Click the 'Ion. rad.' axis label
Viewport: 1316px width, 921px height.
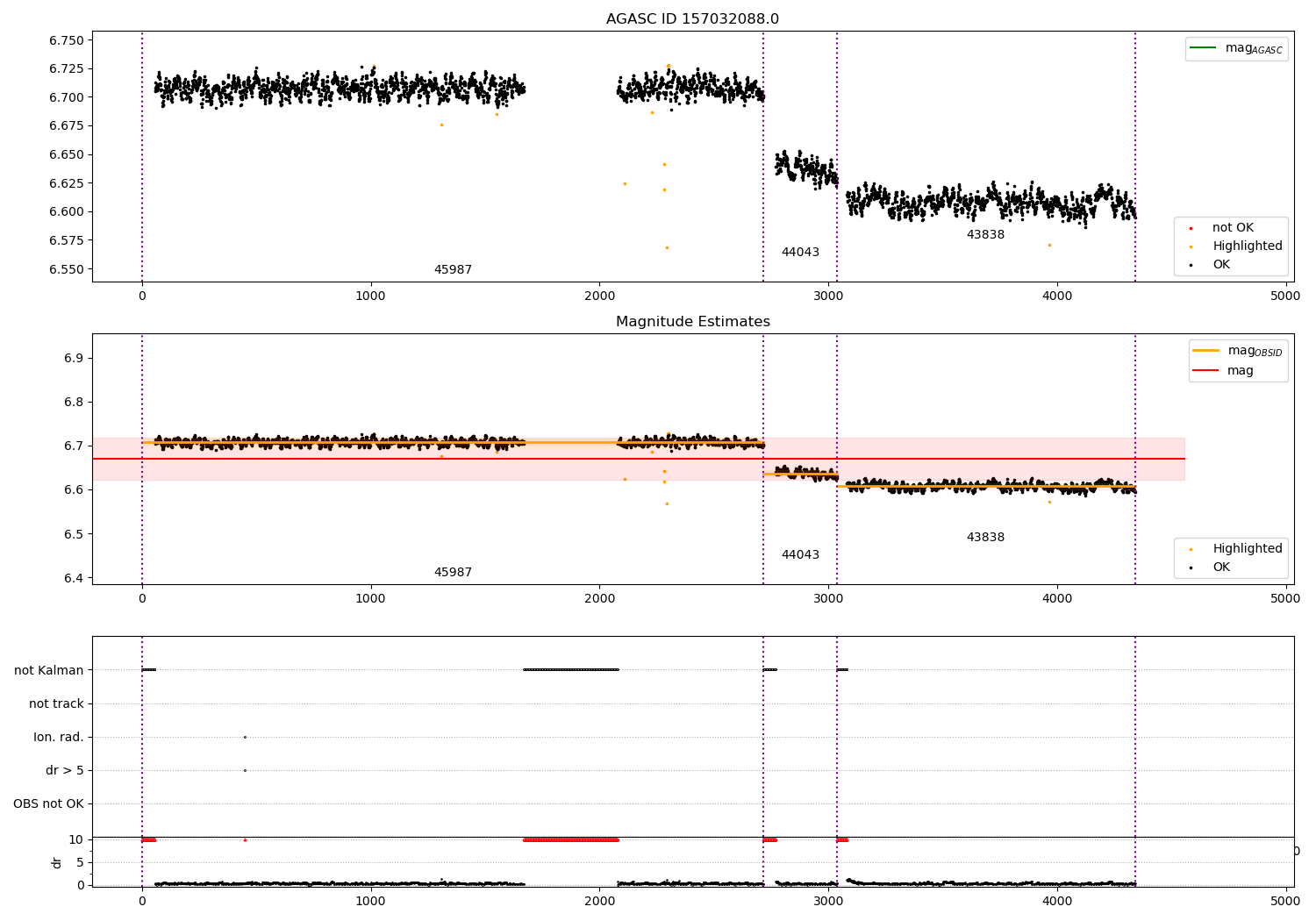click(59, 737)
